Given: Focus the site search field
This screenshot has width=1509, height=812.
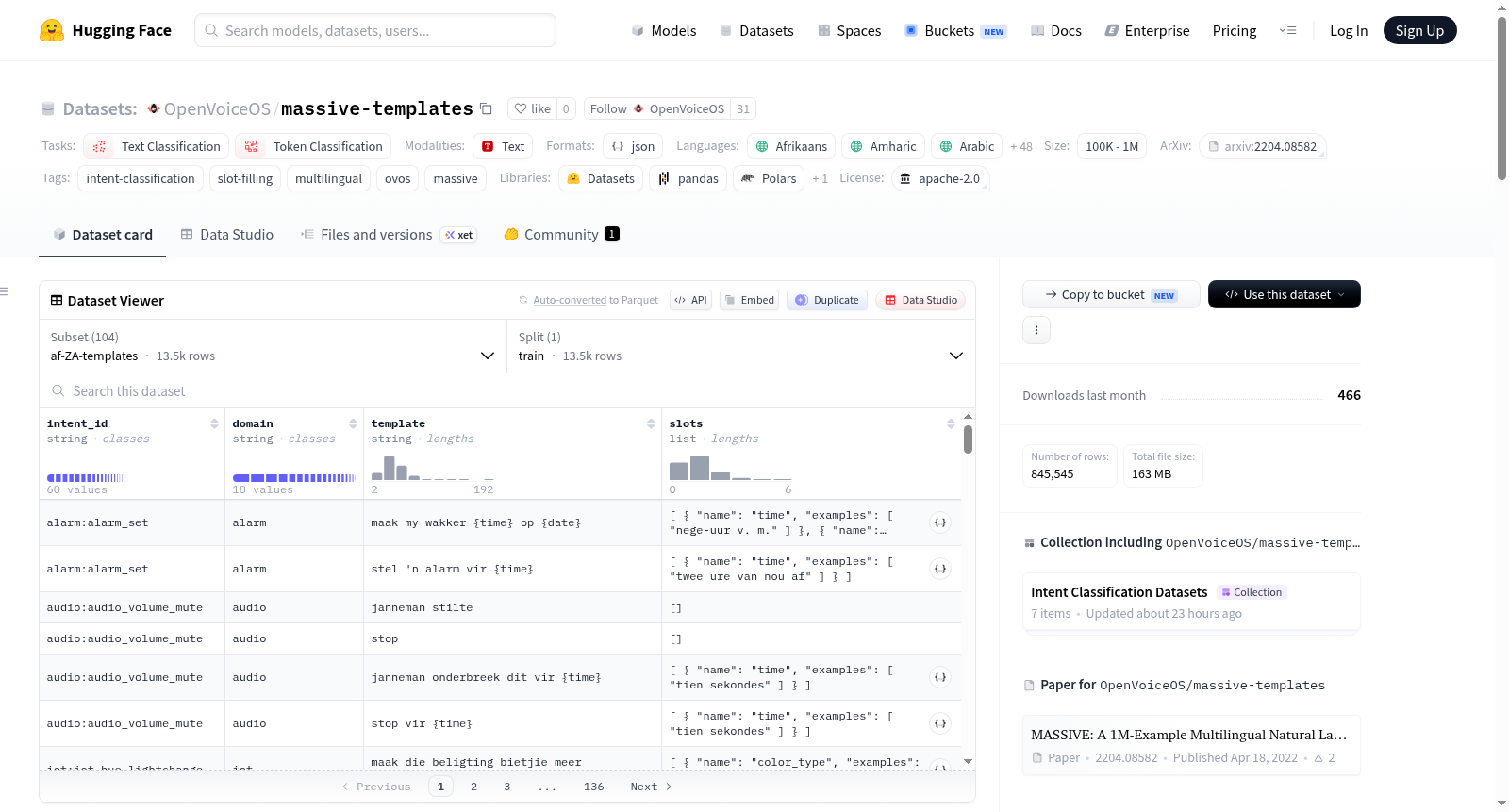Looking at the screenshot, I should (x=375, y=30).
